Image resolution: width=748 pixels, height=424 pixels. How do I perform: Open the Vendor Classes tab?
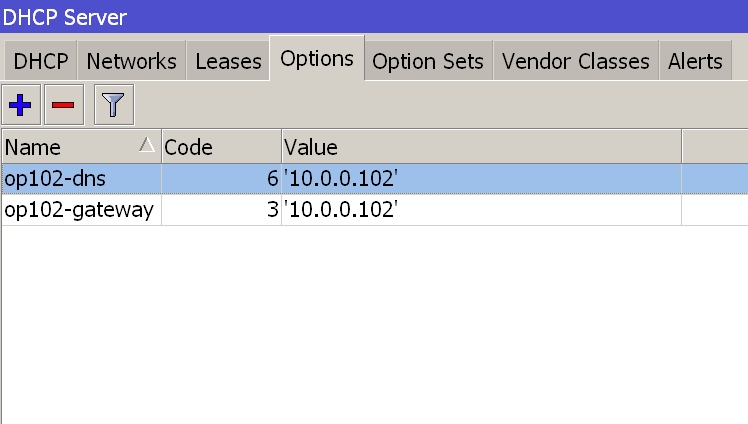point(575,61)
